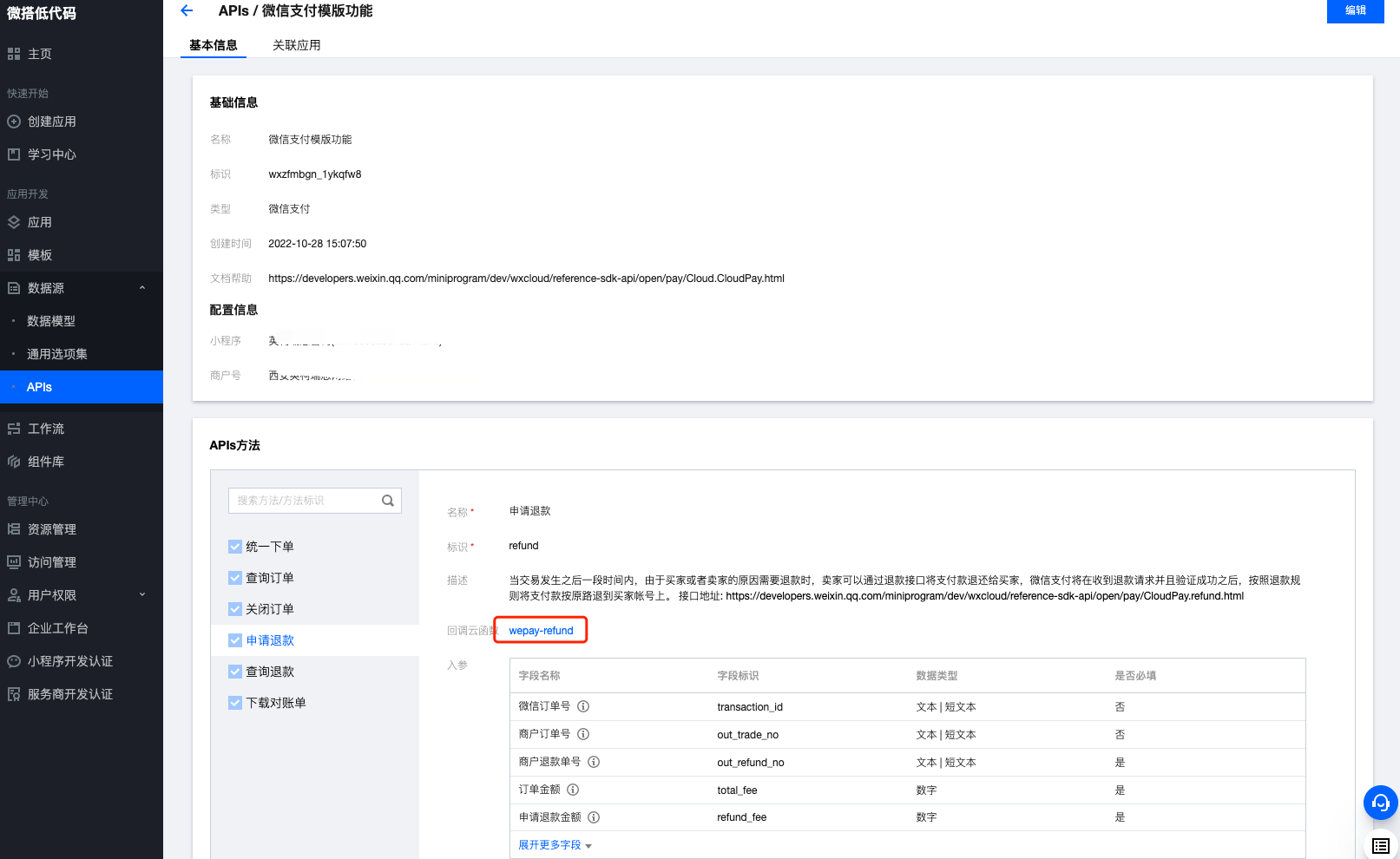Image resolution: width=1400 pixels, height=859 pixels.
Task: Collapse the 数据源 sidebar group
Action: [x=141, y=287]
